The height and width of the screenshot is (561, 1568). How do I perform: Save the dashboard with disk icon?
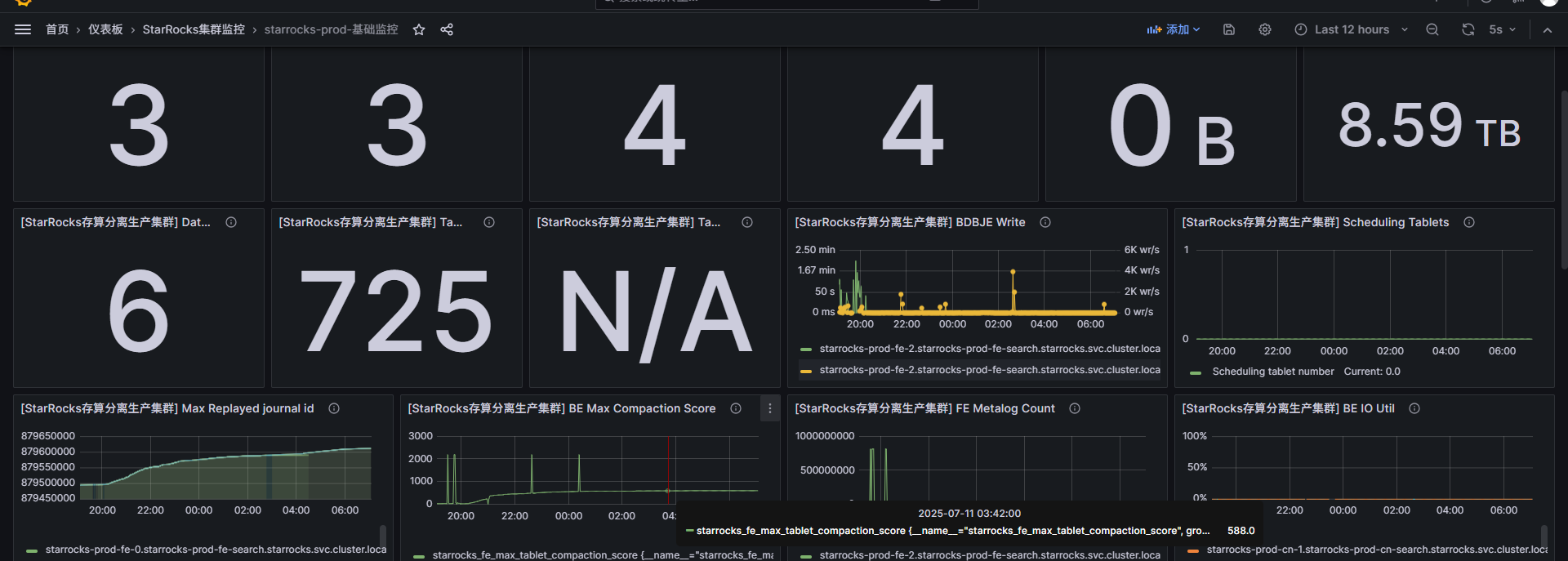tap(1229, 29)
